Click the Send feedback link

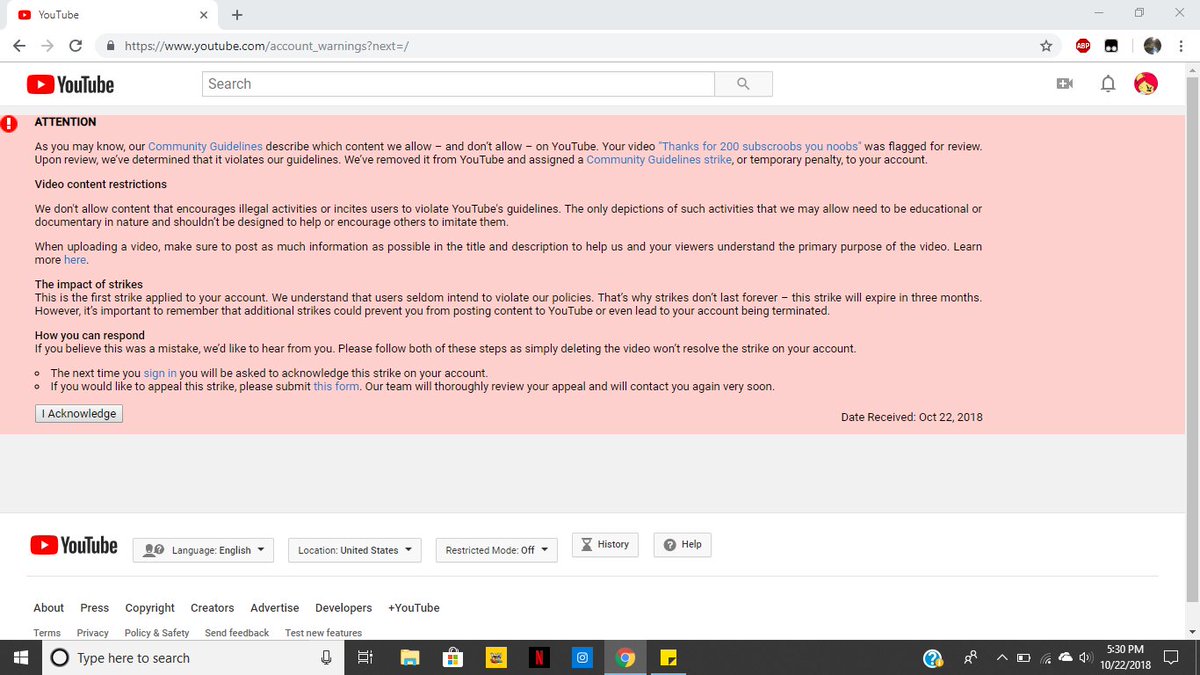(x=237, y=633)
